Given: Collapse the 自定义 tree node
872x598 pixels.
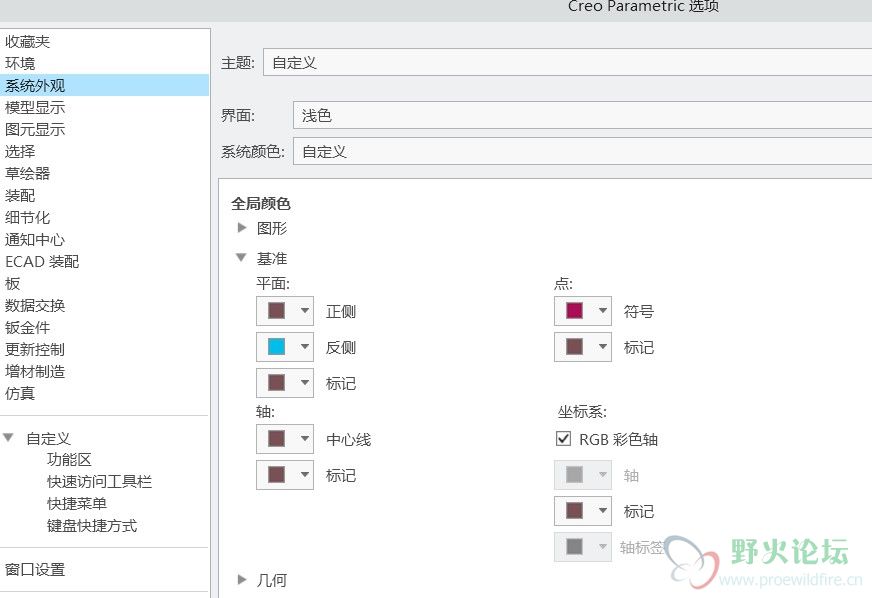Looking at the screenshot, I should coord(8,438).
